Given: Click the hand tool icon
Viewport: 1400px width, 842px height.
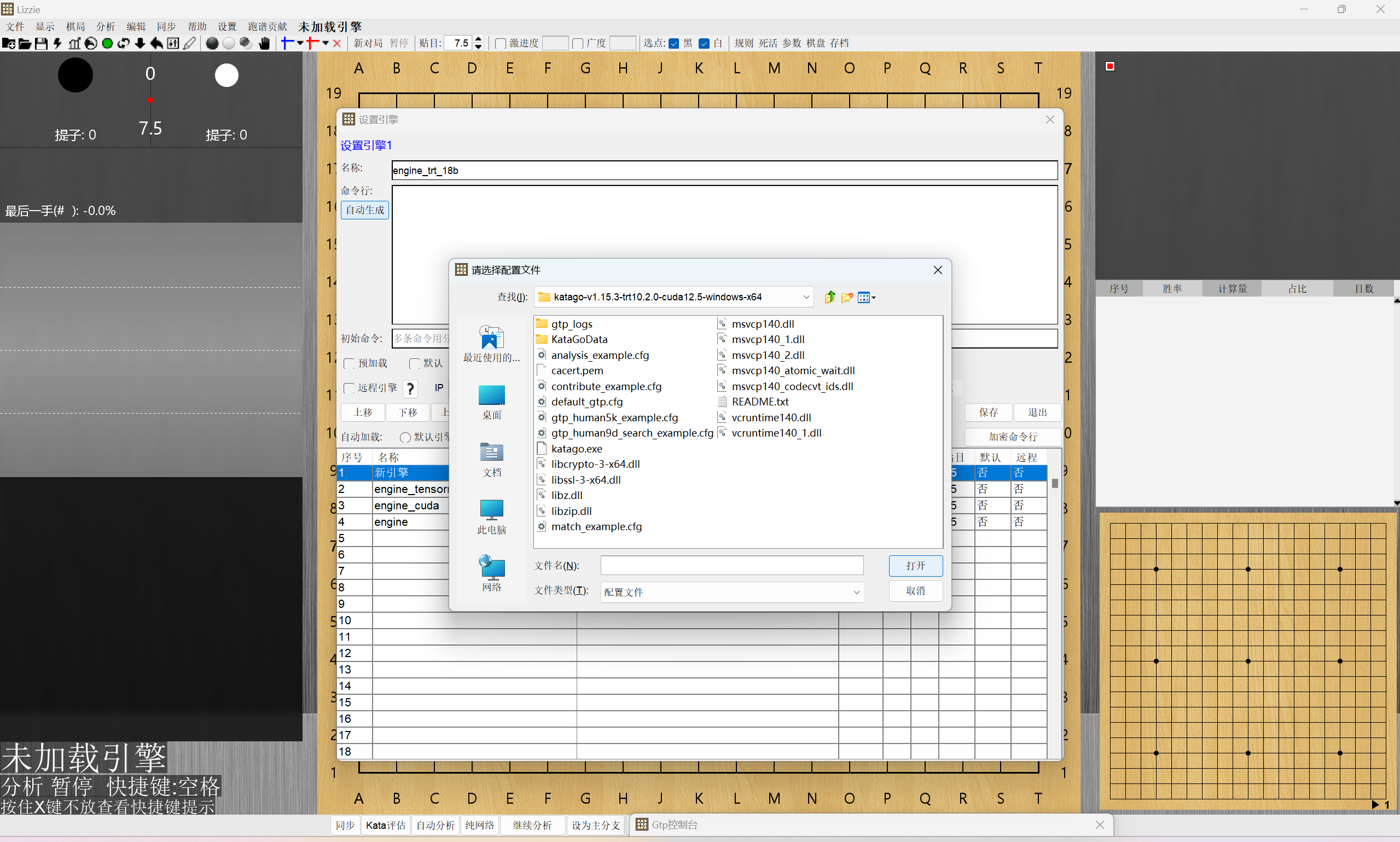Looking at the screenshot, I should (x=264, y=43).
